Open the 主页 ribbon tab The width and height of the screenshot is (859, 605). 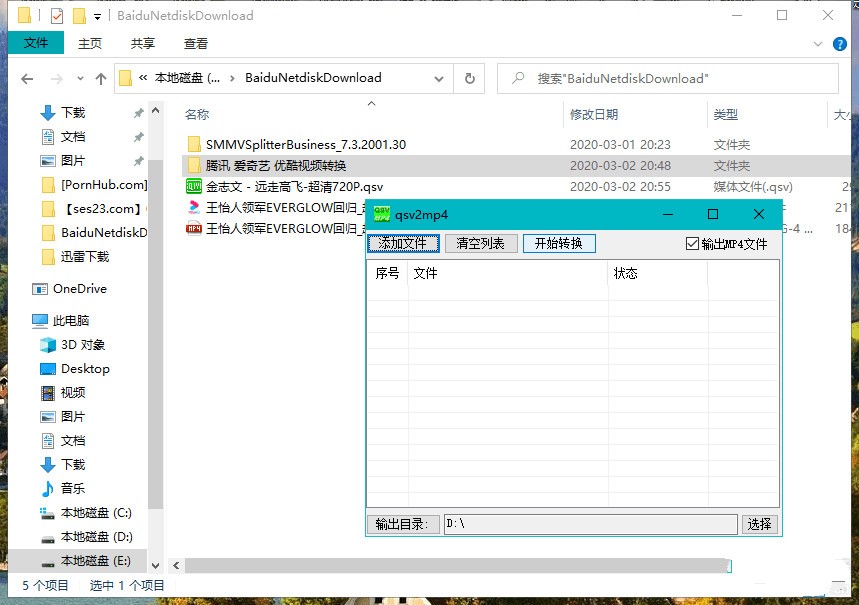point(90,43)
